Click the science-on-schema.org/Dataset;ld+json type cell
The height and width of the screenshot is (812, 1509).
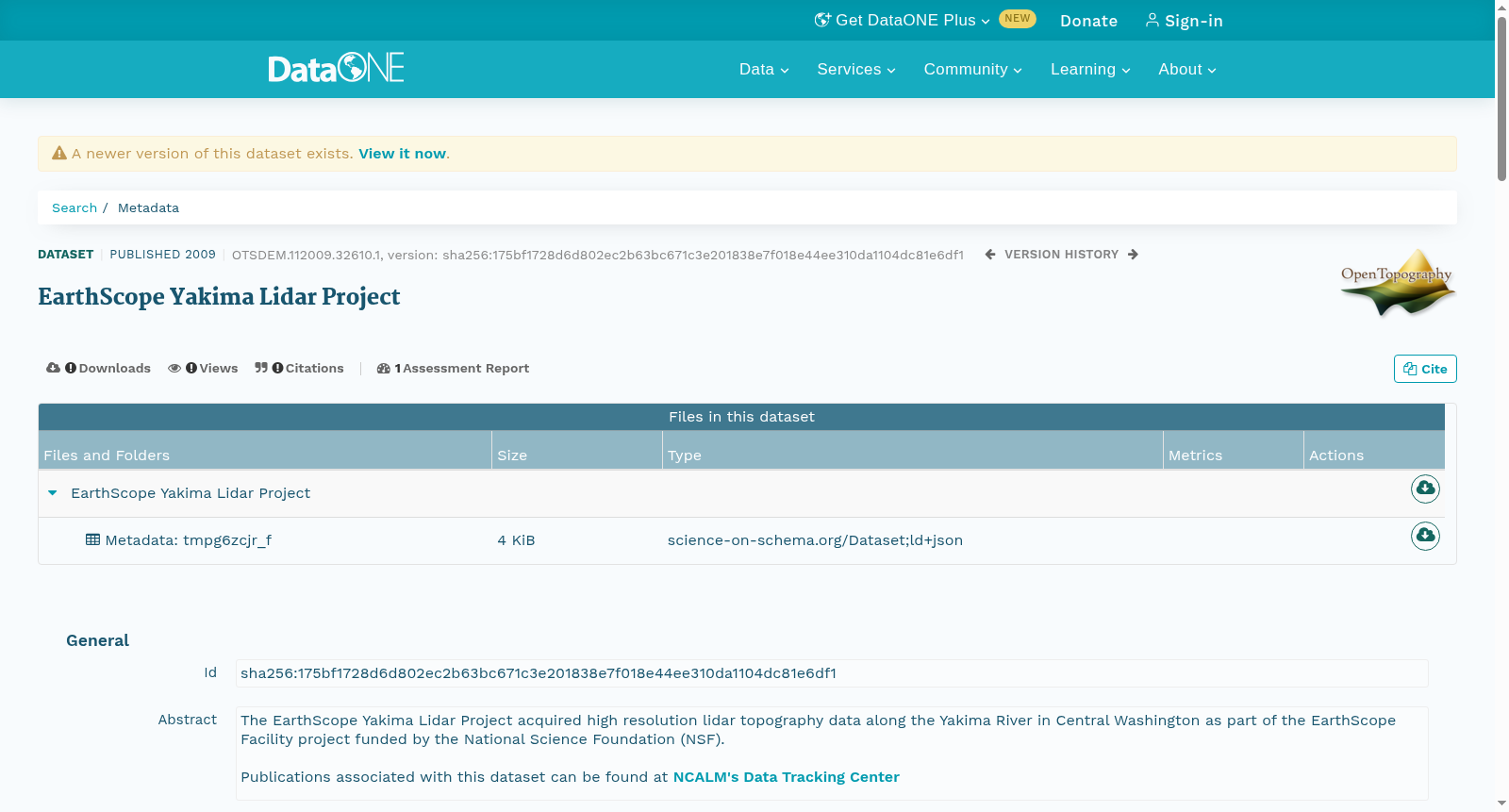pos(815,540)
